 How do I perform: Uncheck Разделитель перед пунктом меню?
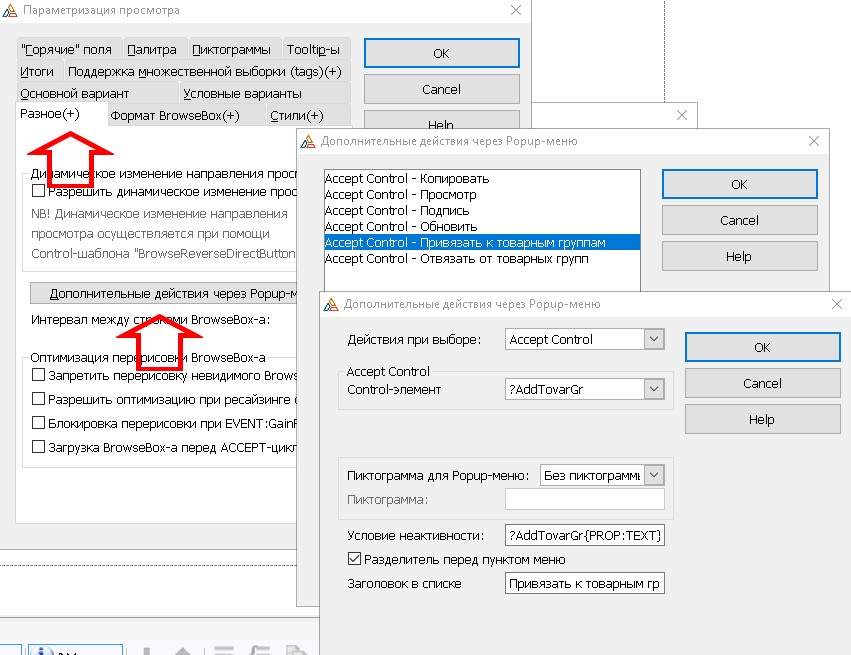354,559
